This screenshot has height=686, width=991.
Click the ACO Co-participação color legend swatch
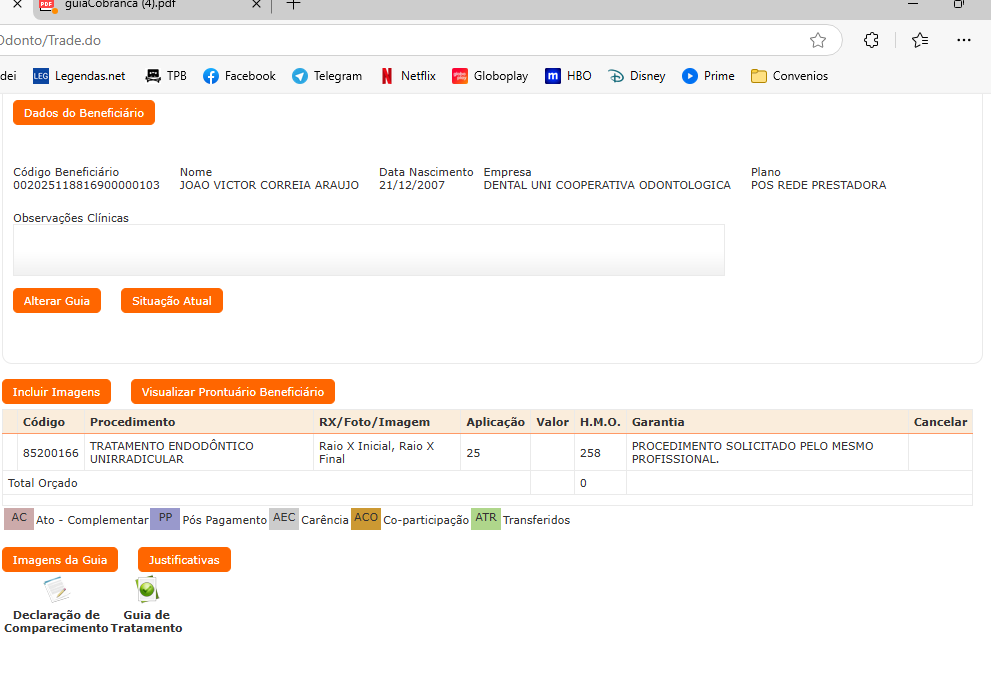366,519
